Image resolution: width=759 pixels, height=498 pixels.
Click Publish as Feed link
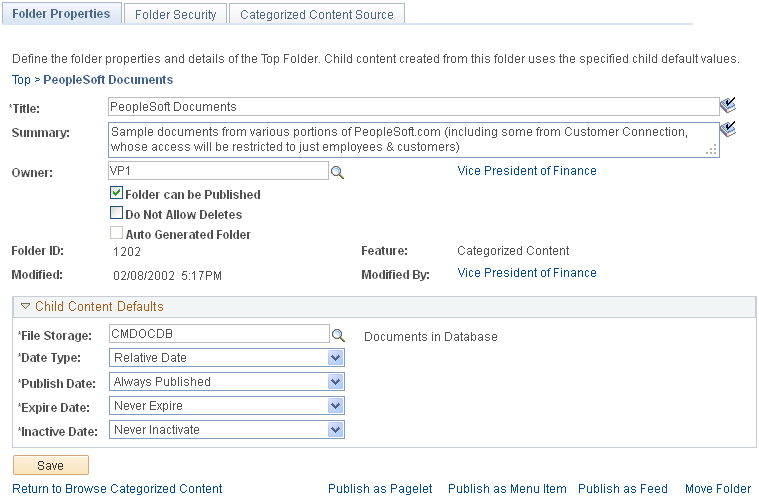pos(622,489)
